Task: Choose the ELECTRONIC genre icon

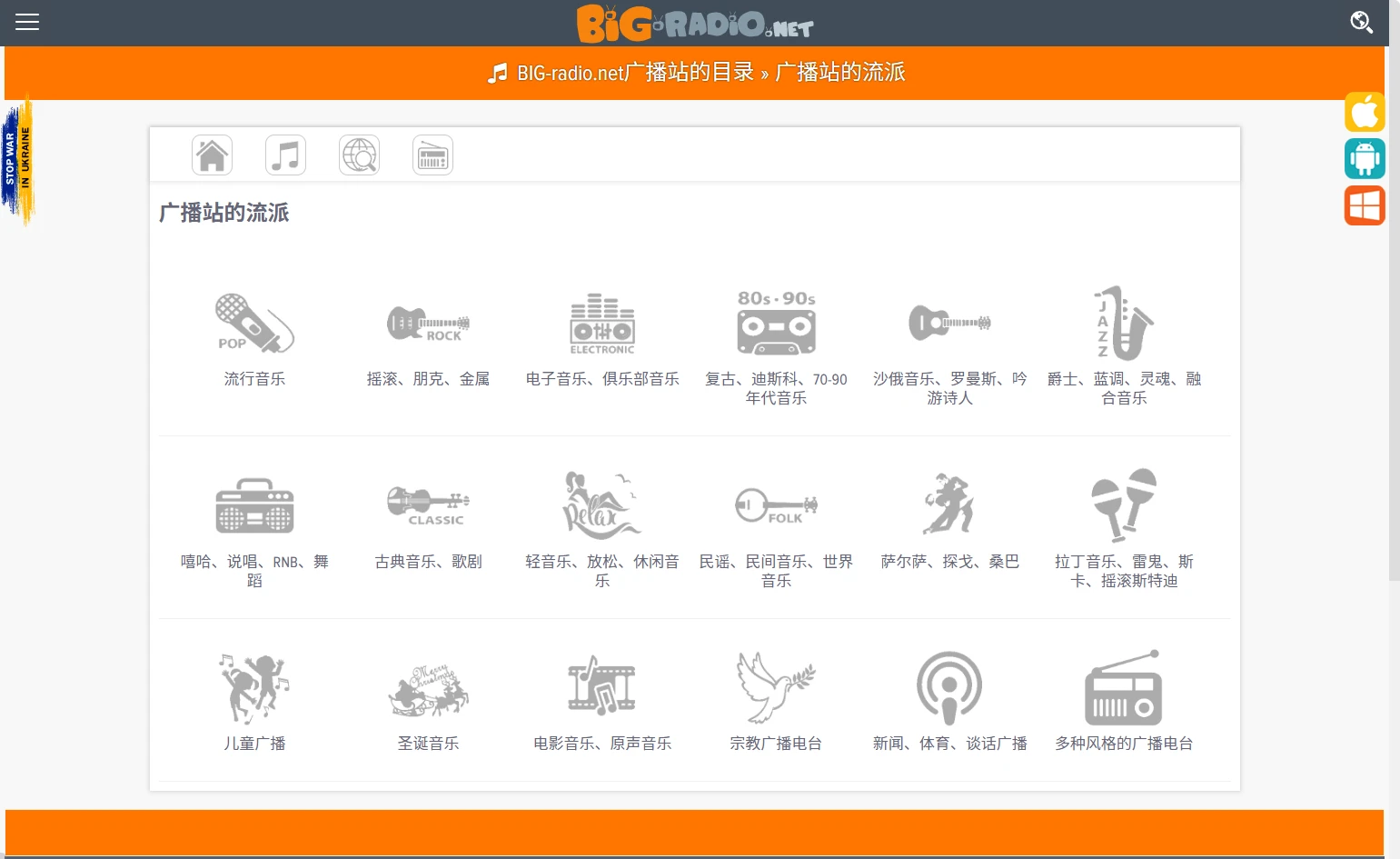Action: (x=601, y=324)
